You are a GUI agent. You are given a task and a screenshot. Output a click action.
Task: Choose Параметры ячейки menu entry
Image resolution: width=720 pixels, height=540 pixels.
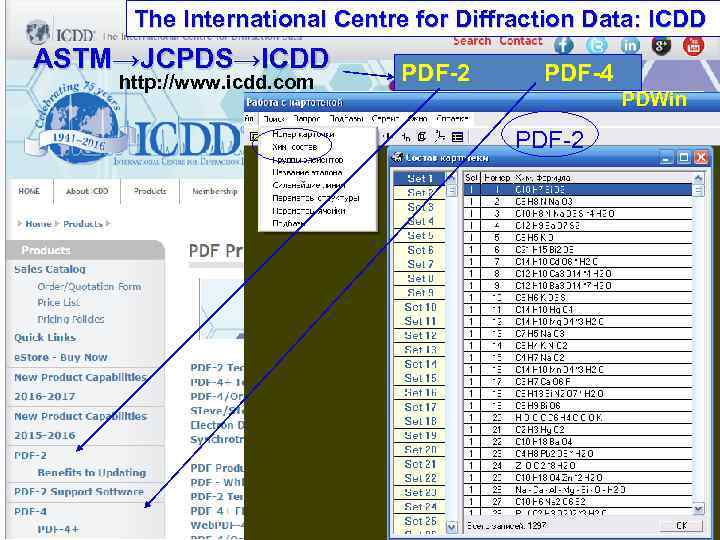pyautogui.click(x=309, y=211)
